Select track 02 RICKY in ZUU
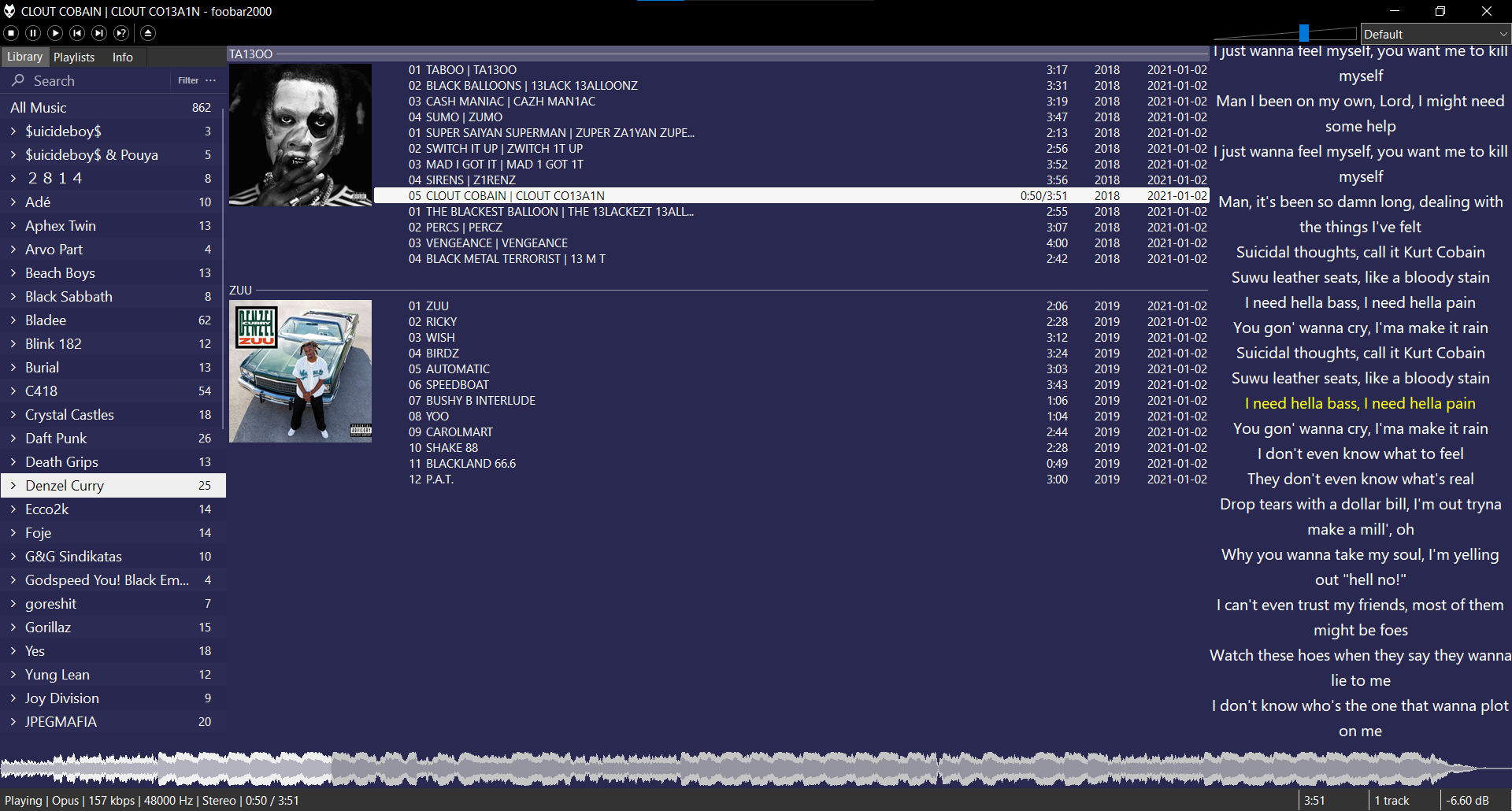Screen dimensions: 1512x811 click(x=791, y=321)
